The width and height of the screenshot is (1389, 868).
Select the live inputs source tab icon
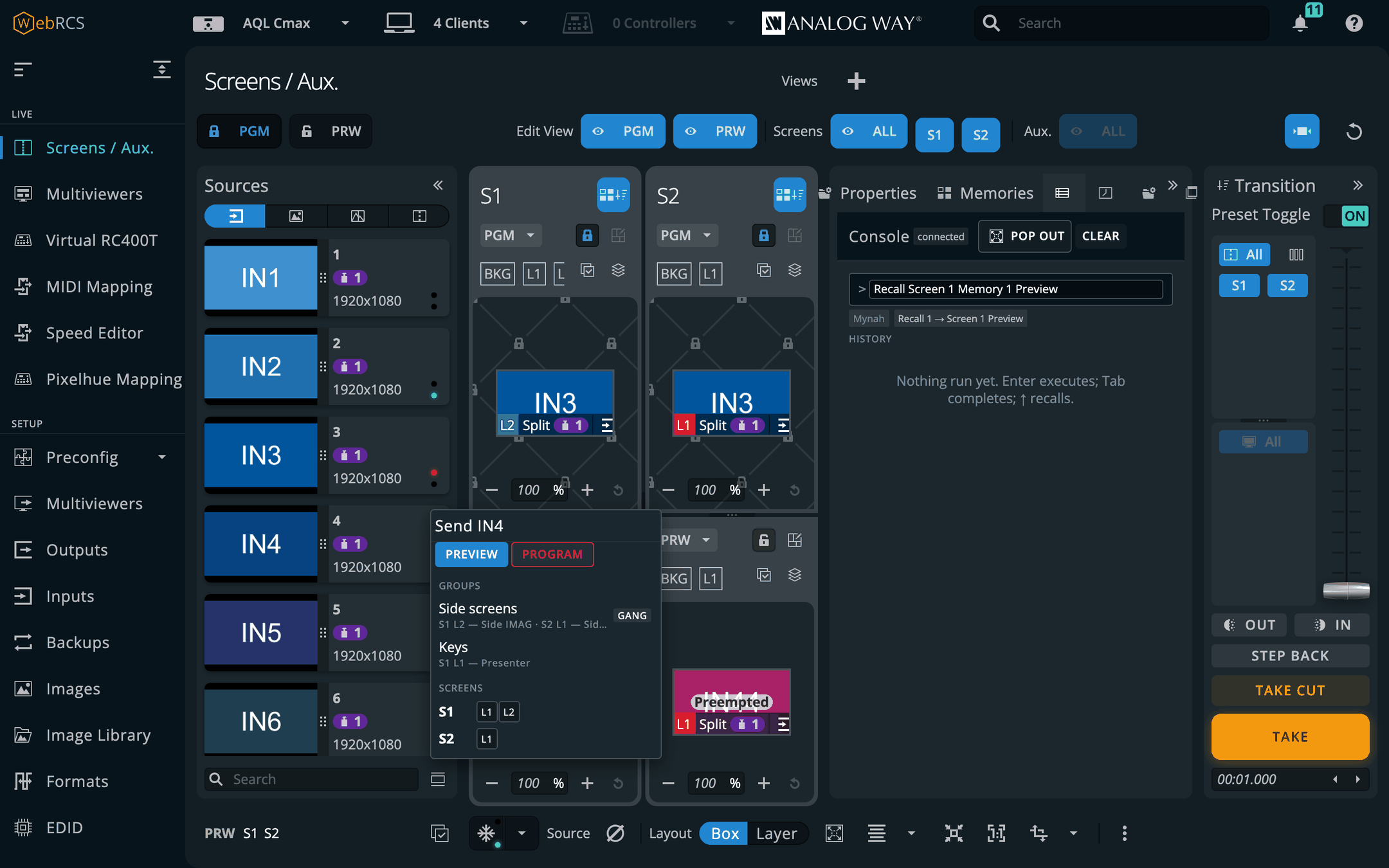point(235,216)
